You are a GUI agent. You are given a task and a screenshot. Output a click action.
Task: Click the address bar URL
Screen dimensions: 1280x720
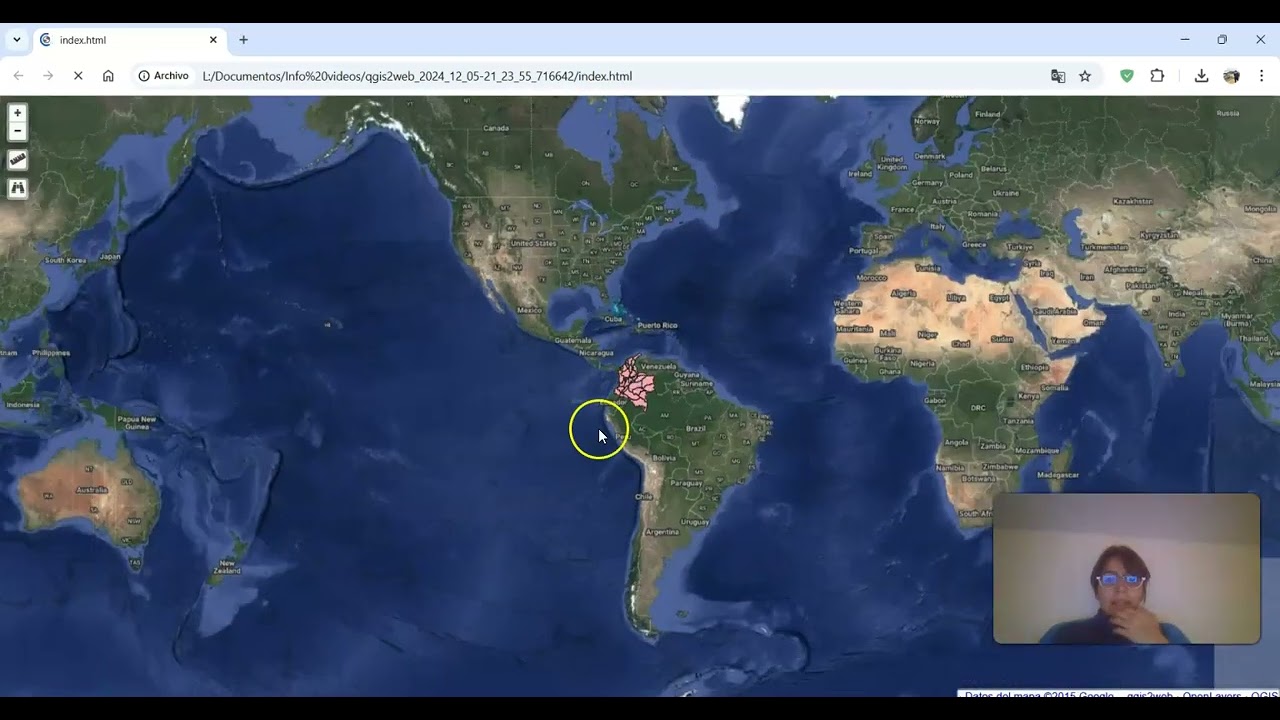point(417,76)
